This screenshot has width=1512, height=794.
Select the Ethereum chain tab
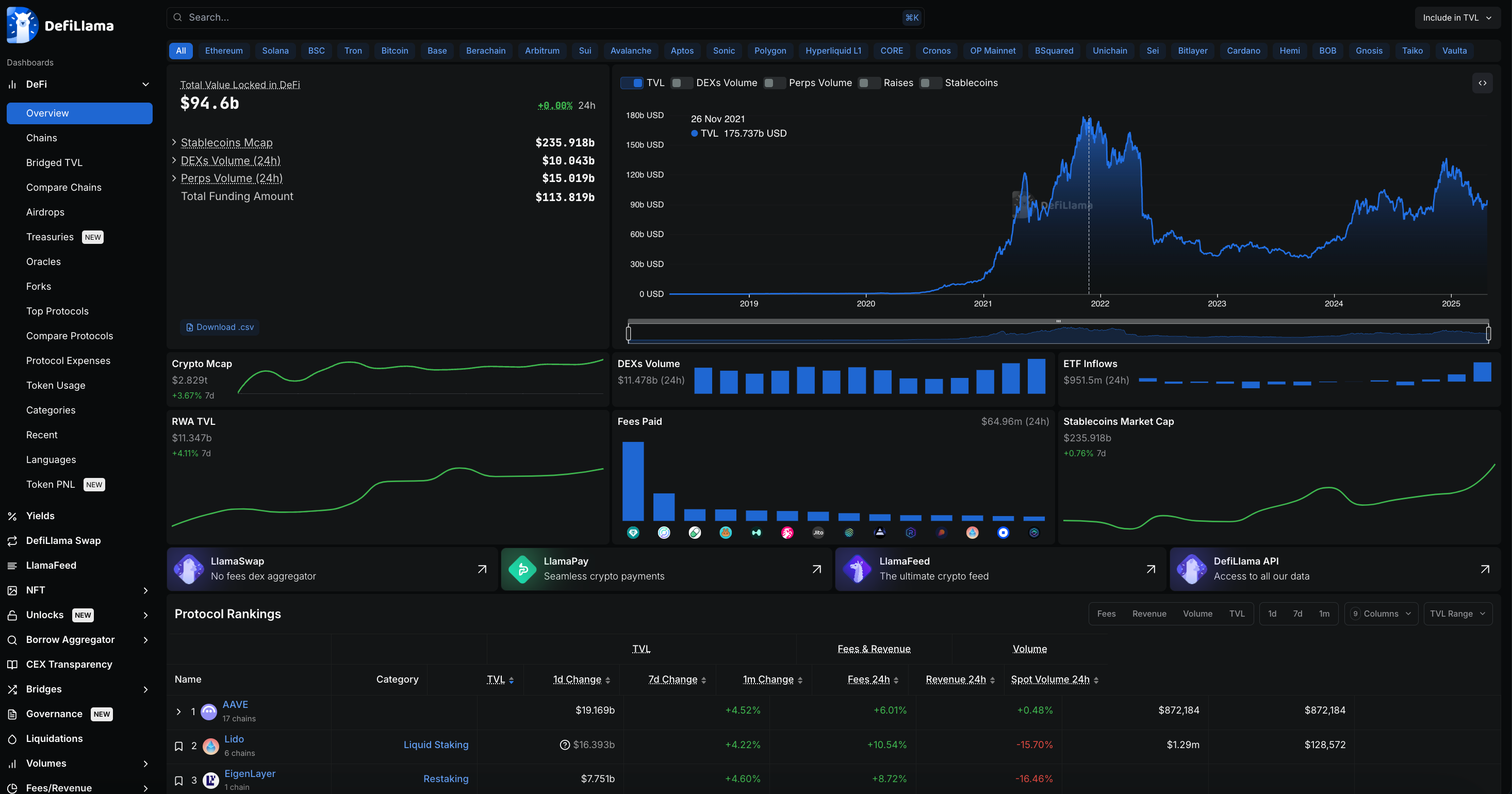(224, 51)
